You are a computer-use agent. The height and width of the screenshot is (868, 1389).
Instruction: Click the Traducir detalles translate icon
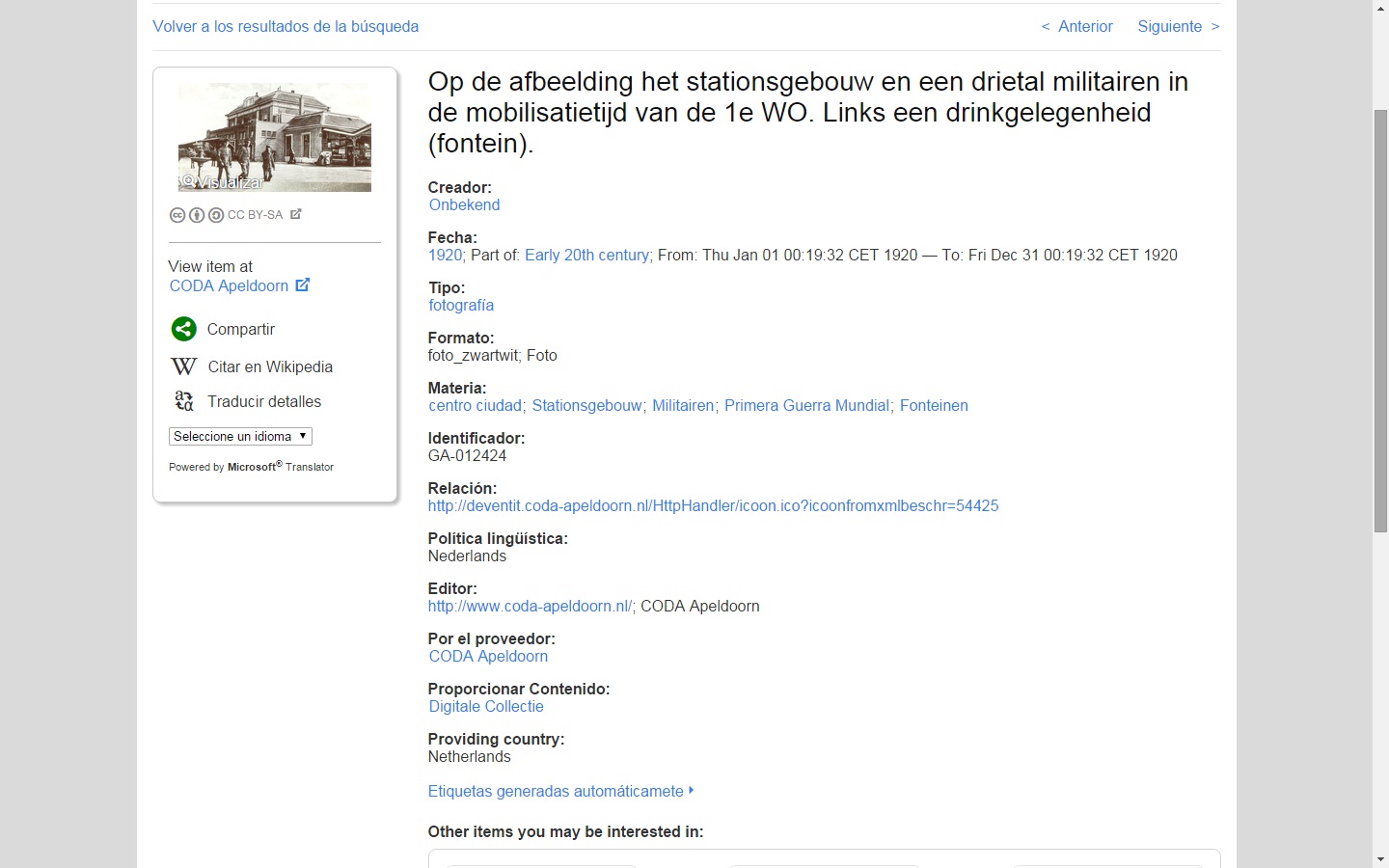click(x=183, y=401)
